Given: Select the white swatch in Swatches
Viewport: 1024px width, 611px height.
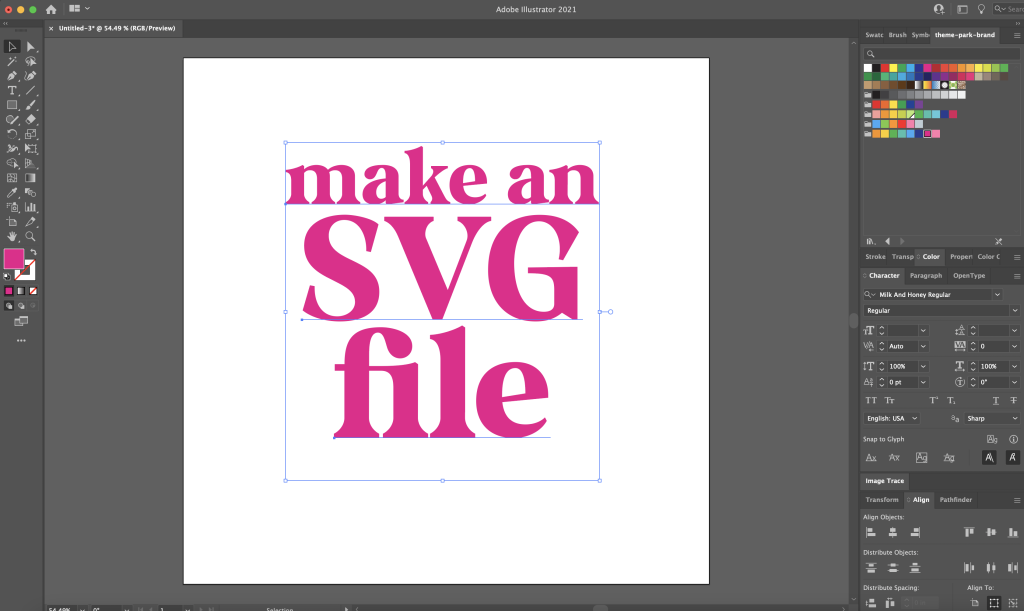Looking at the screenshot, I should [x=868, y=68].
